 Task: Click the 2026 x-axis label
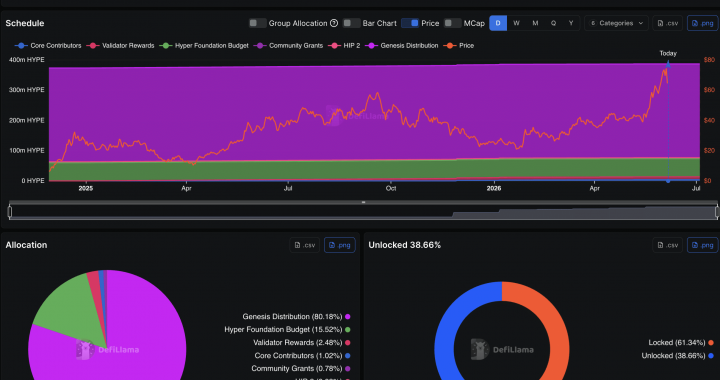pyautogui.click(x=494, y=189)
